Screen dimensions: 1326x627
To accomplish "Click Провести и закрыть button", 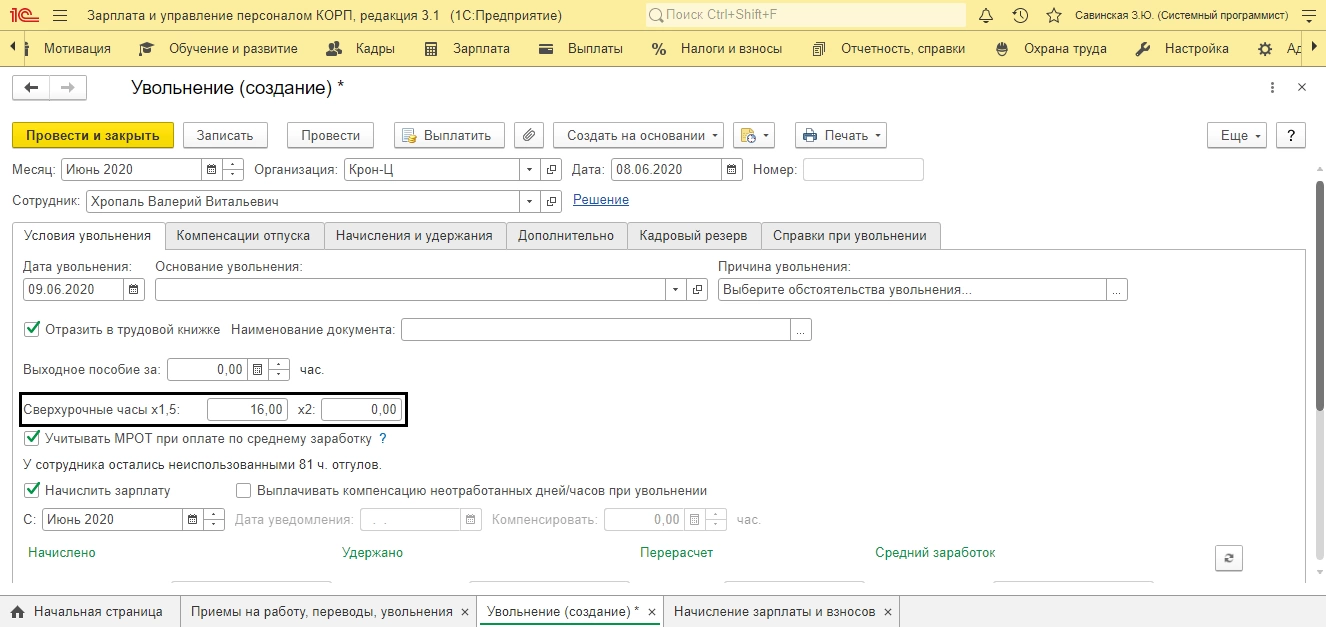I will point(93,135).
